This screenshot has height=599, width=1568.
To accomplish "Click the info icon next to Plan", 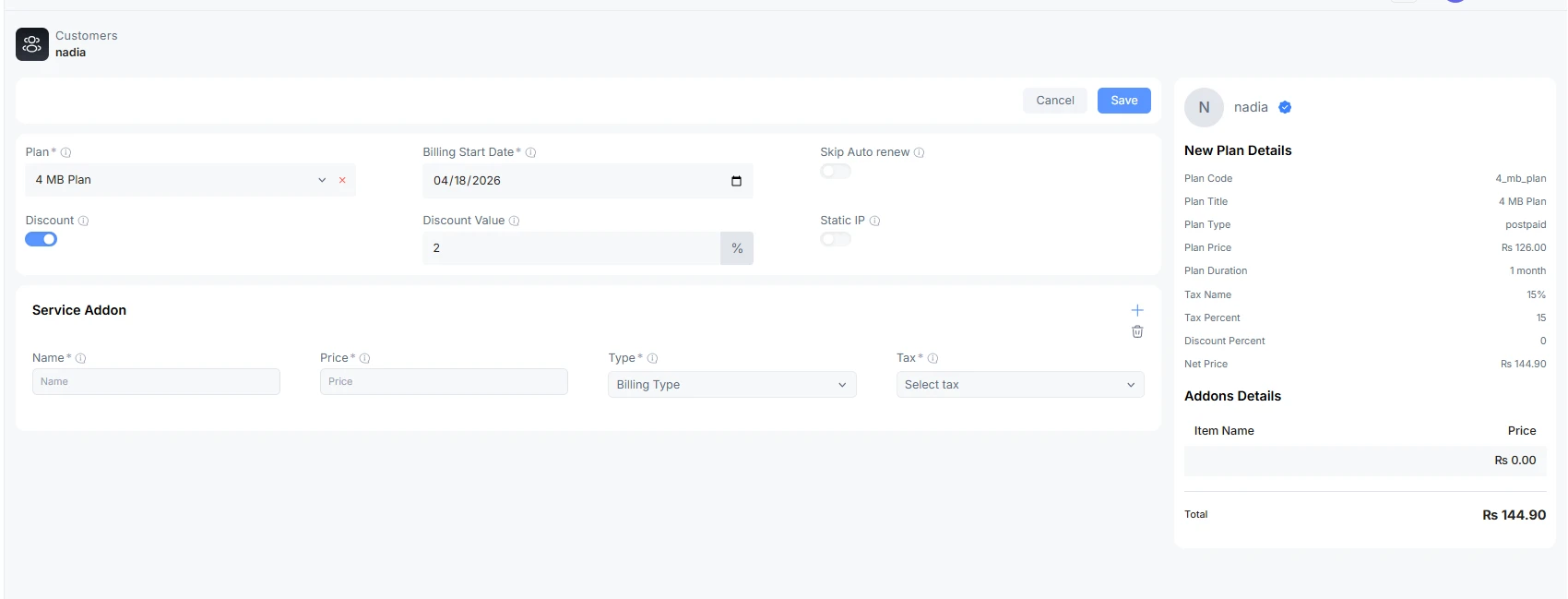I will point(65,153).
